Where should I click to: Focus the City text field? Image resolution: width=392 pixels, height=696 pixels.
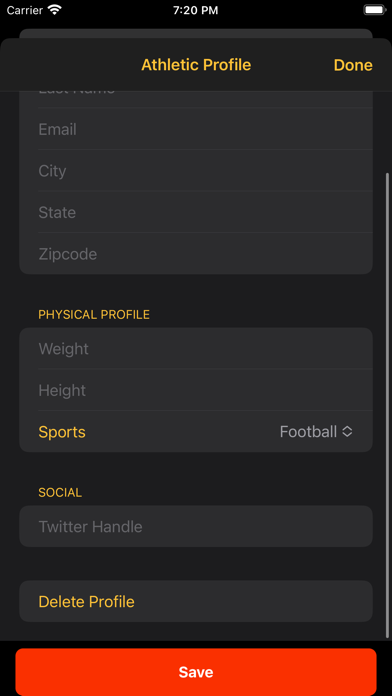[205, 170]
